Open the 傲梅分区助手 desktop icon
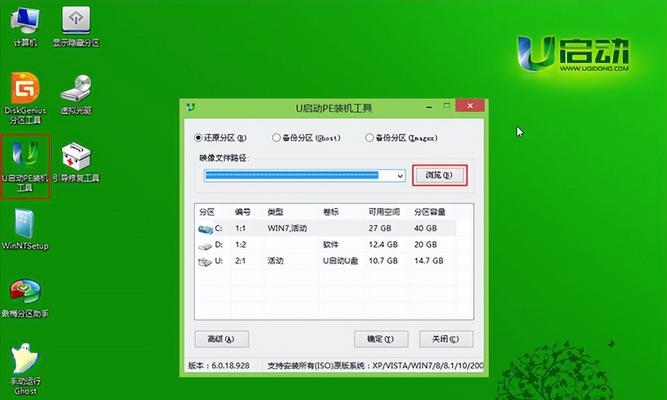 pos(25,298)
